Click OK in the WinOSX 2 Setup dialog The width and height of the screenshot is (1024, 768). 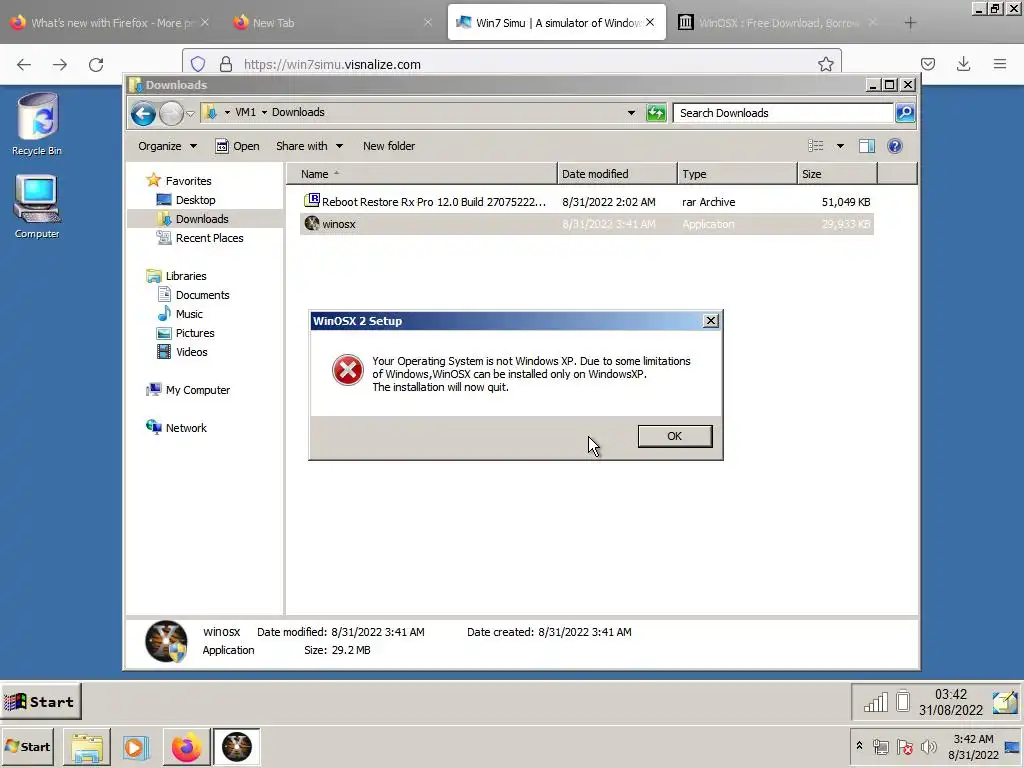coord(675,436)
